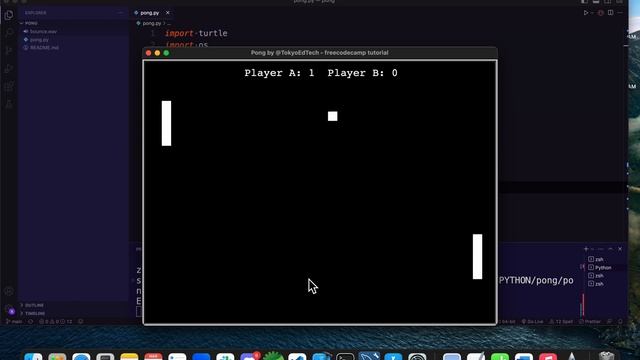Click the Player A score text
This screenshot has width=640, height=360.
(279, 73)
